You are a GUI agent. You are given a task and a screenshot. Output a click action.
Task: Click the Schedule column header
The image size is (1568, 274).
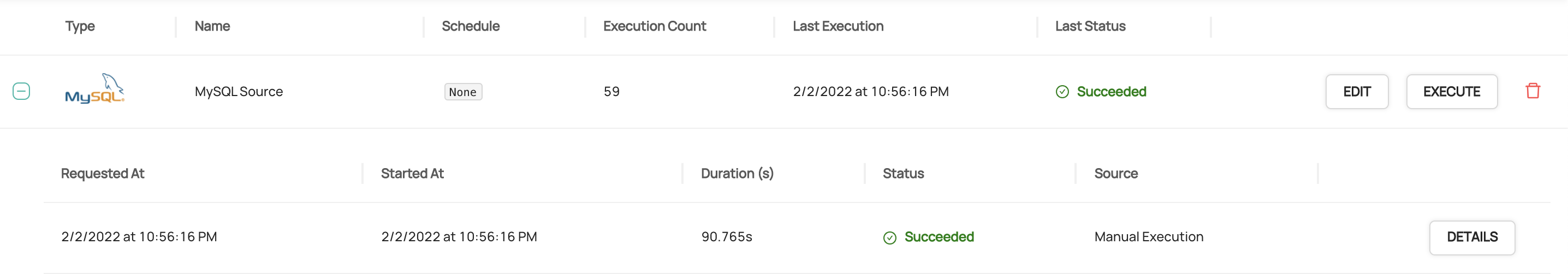(x=470, y=26)
